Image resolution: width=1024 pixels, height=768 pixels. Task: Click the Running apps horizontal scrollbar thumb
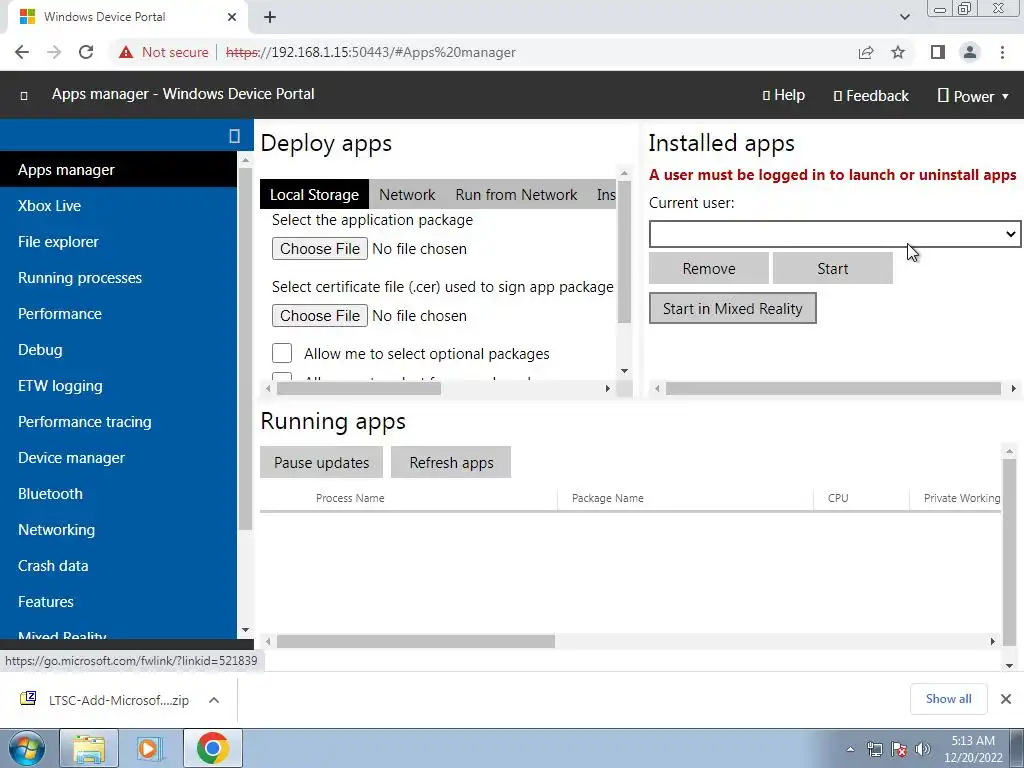pos(416,641)
